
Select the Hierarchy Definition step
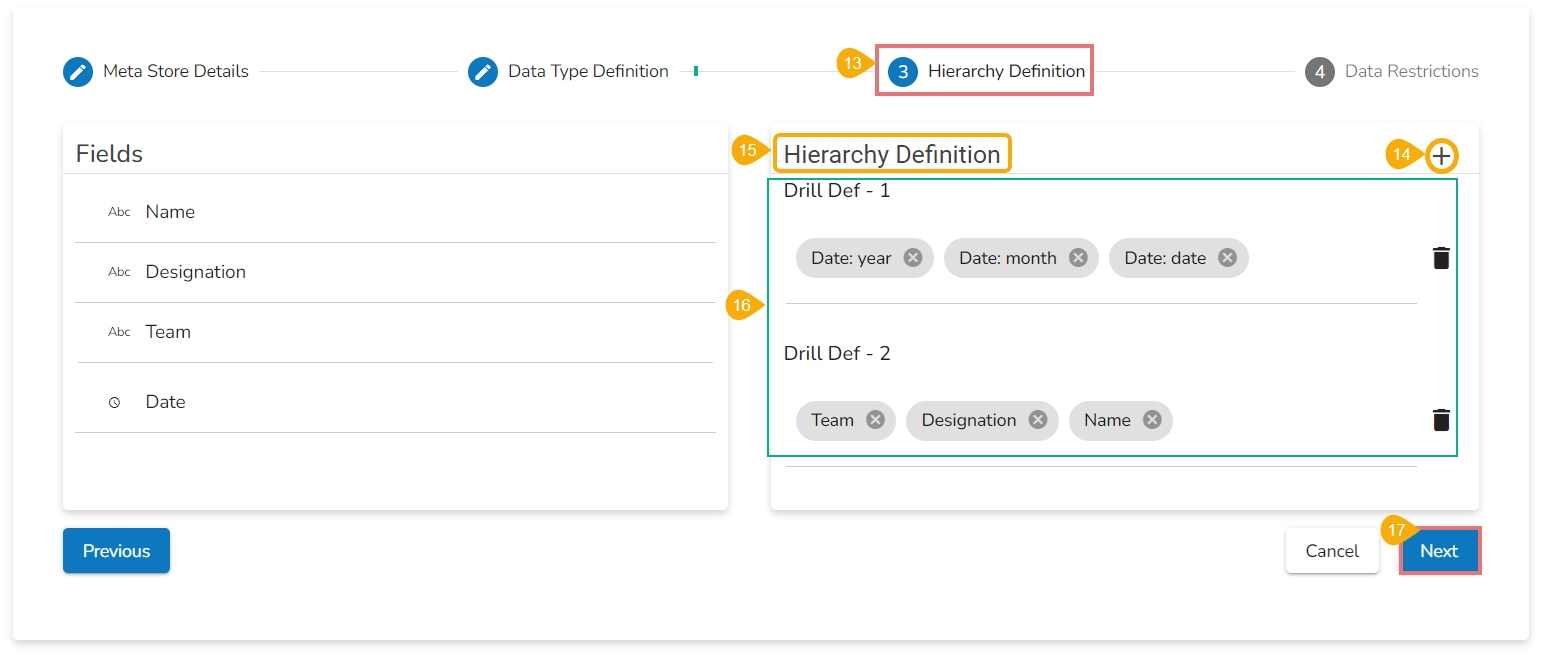point(986,72)
